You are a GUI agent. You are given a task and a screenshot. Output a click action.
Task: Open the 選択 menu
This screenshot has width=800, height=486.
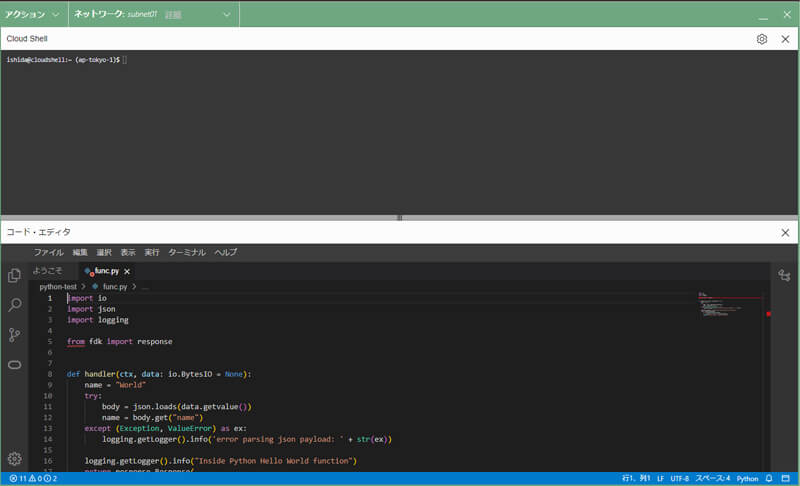104,252
